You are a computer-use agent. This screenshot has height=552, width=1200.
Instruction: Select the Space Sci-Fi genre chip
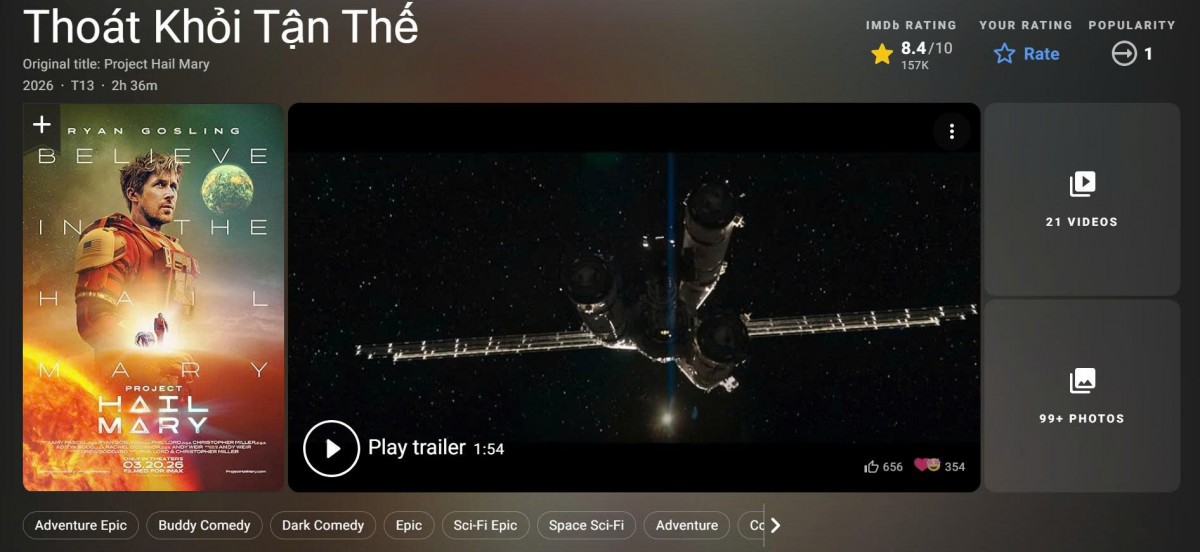click(586, 525)
